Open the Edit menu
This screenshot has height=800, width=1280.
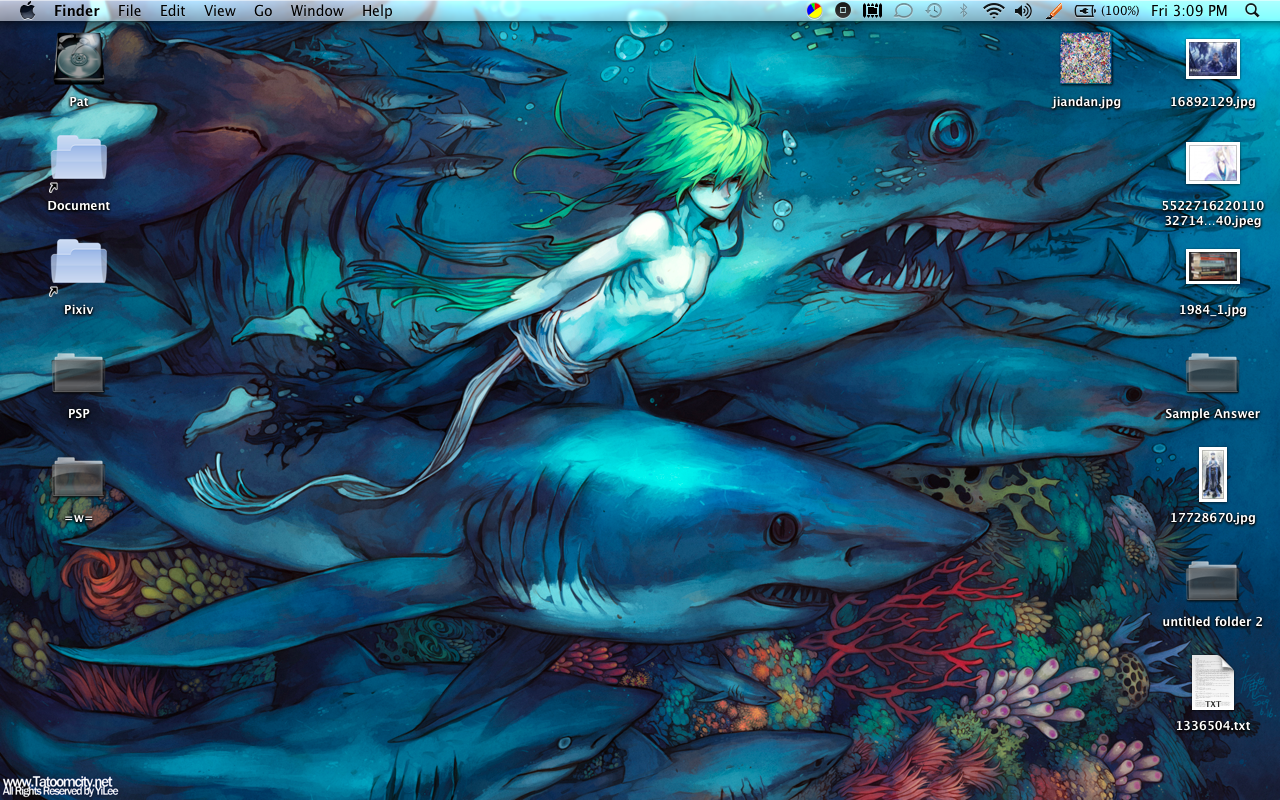pyautogui.click(x=173, y=11)
